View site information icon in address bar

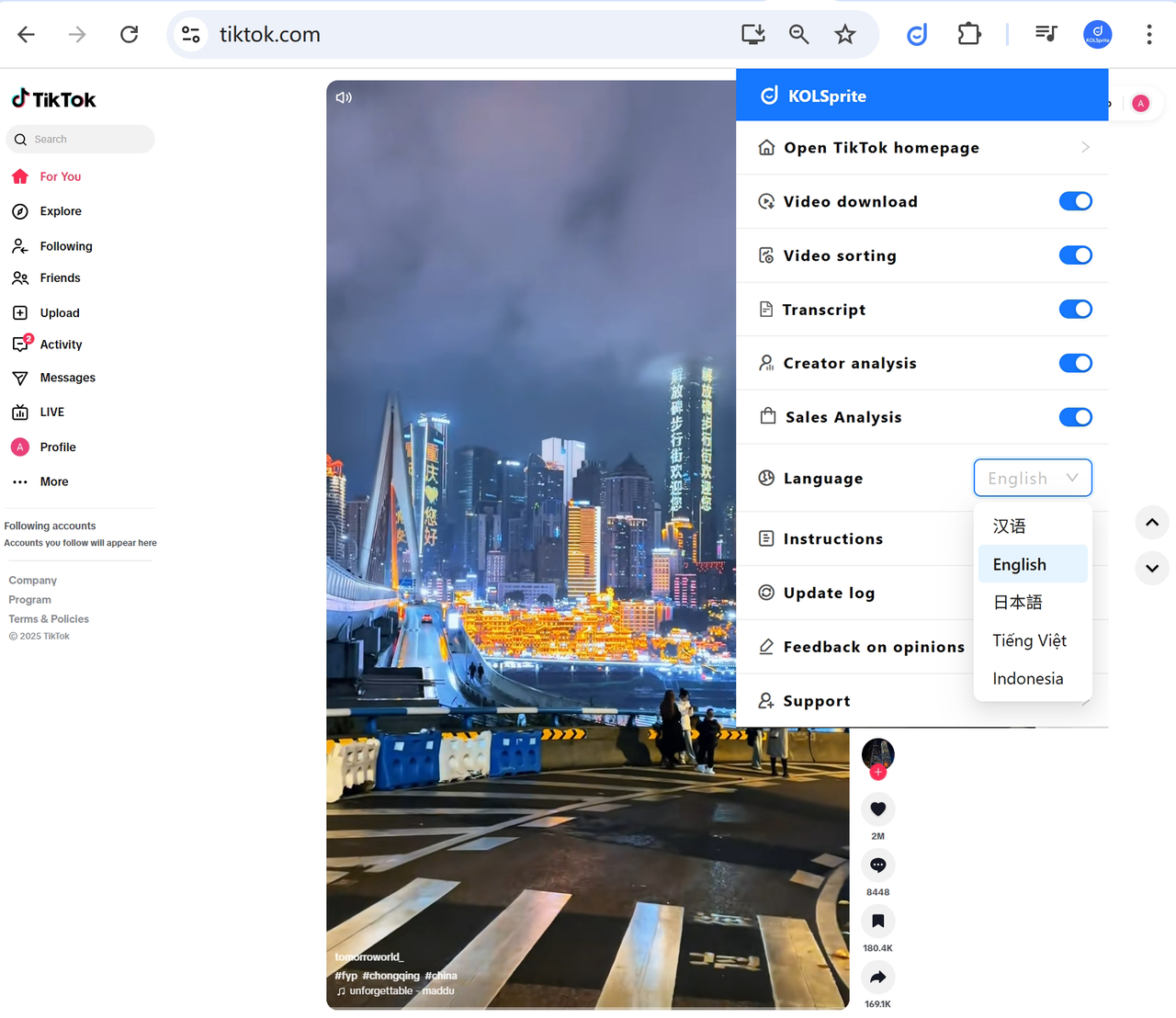[x=191, y=35]
